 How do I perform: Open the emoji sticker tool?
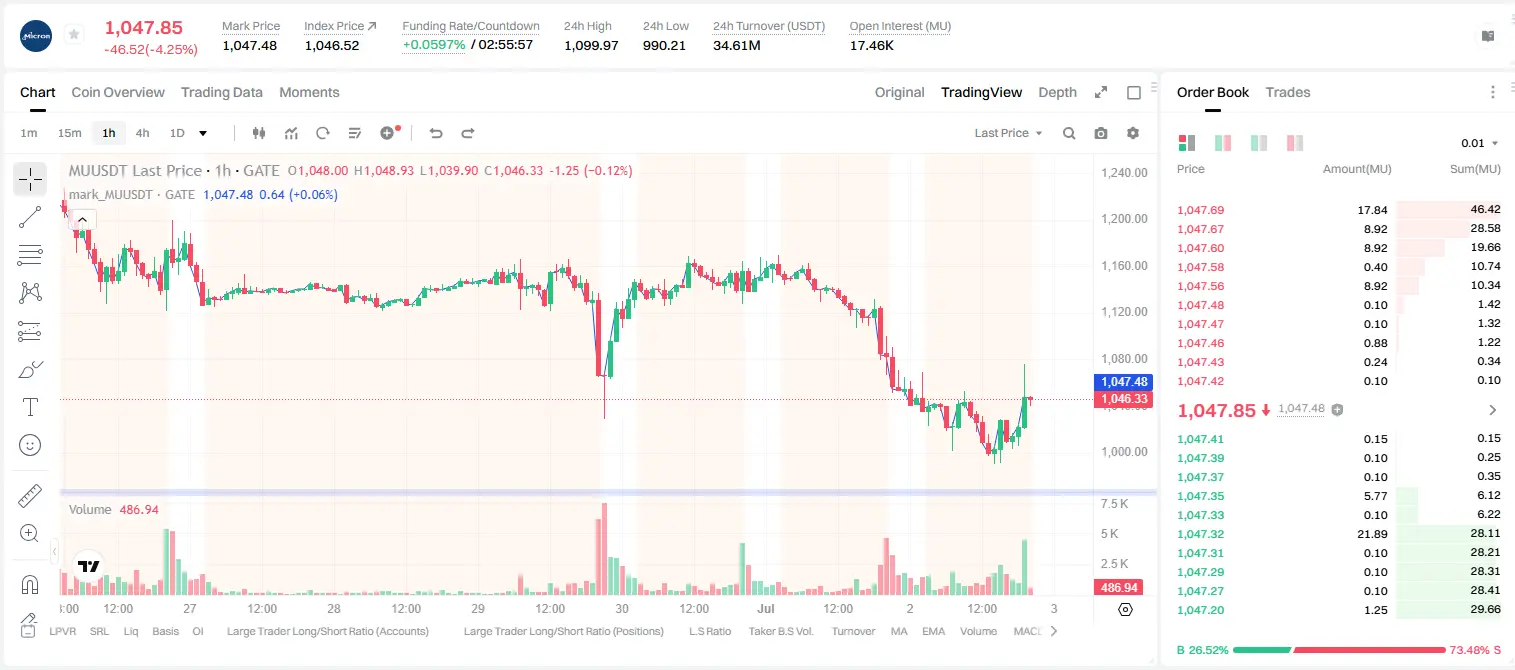pyautogui.click(x=30, y=445)
